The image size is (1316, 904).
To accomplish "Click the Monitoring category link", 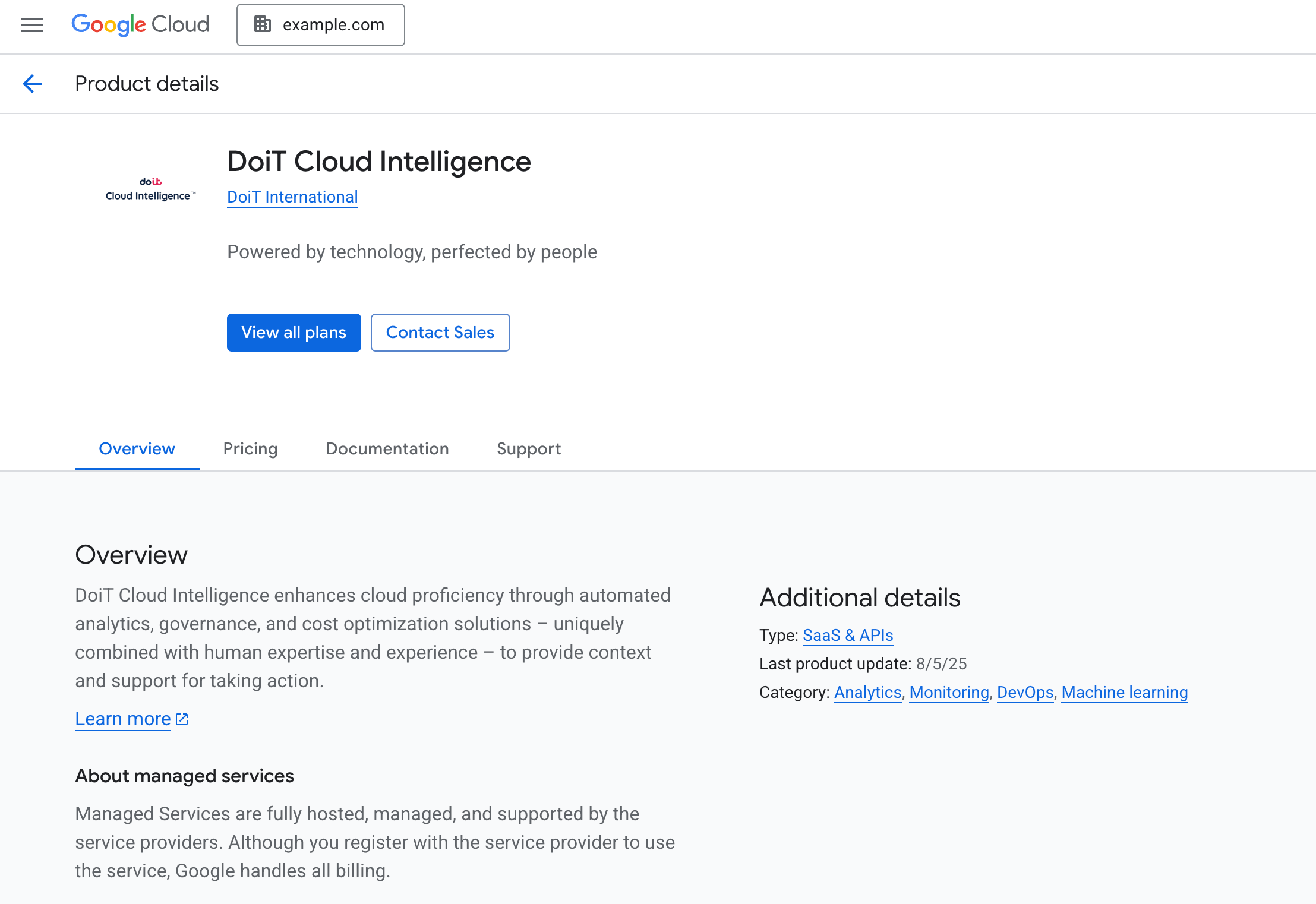I will [948, 692].
